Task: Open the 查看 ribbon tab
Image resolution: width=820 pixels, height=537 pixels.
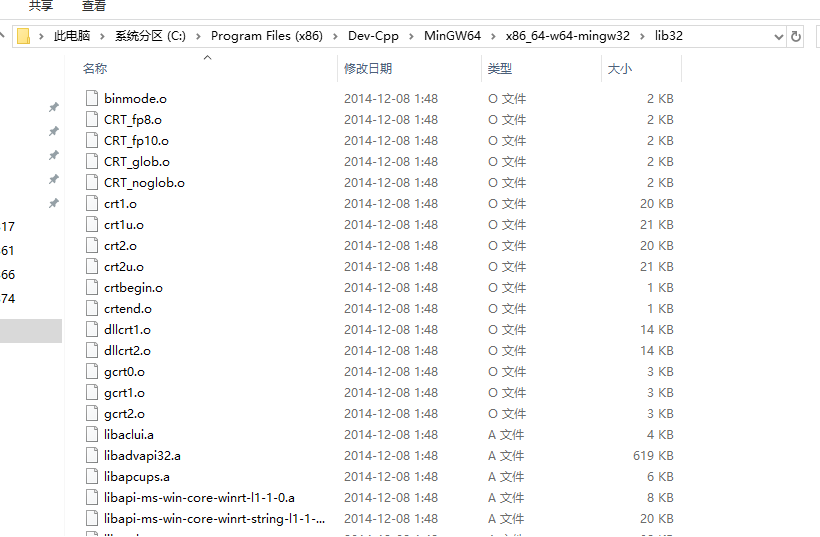Action: click(x=94, y=6)
